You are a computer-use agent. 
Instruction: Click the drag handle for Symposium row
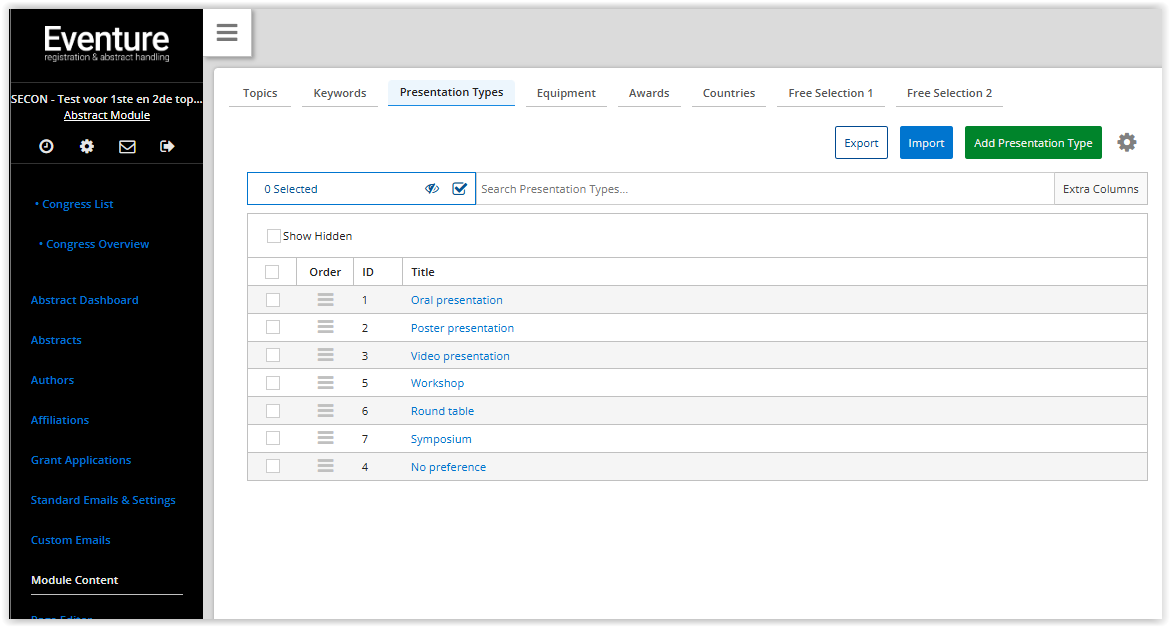pos(325,439)
